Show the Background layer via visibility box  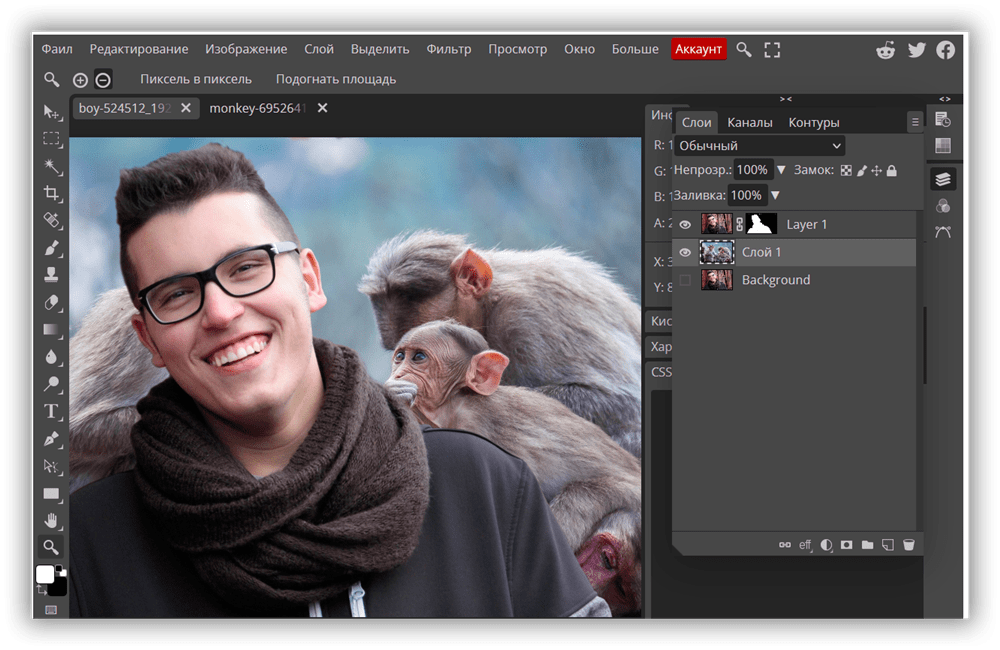tap(685, 281)
